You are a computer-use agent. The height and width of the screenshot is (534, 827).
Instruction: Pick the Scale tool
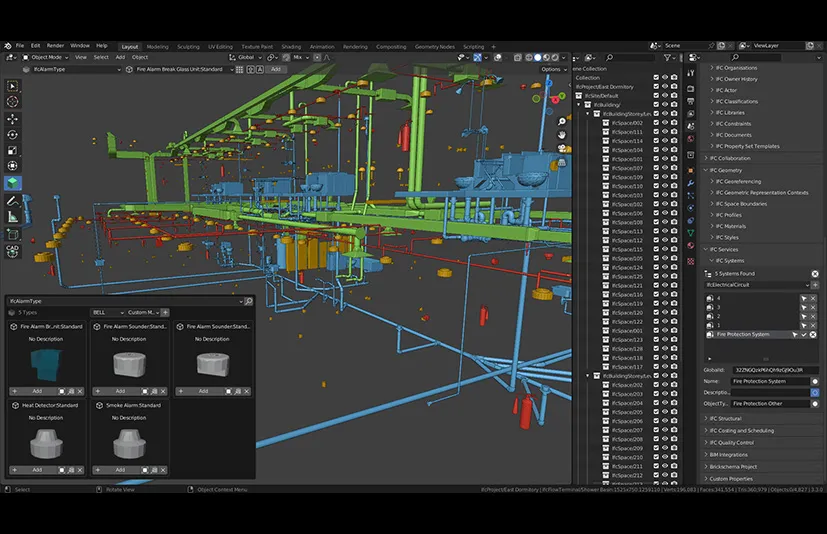click(13, 150)
